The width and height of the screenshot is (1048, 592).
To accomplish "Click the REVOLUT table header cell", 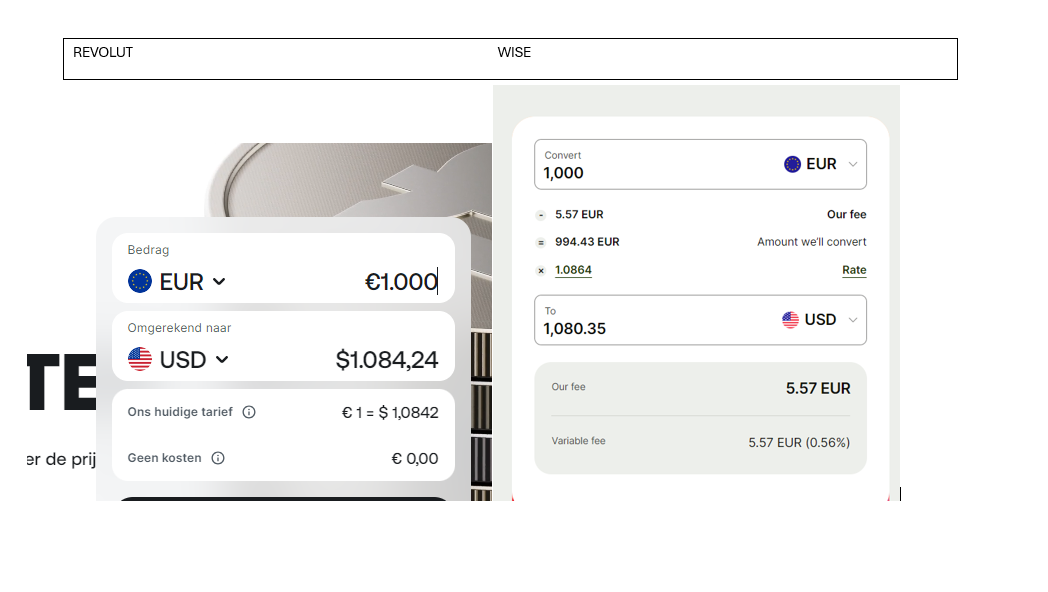I will pyautogui.click(x=103, y=53).
